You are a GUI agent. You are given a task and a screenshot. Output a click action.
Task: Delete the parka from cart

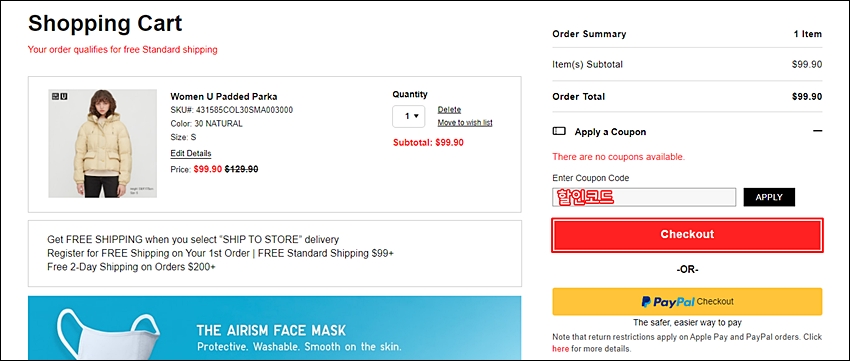pyautogui.click(x=449, y=109)
